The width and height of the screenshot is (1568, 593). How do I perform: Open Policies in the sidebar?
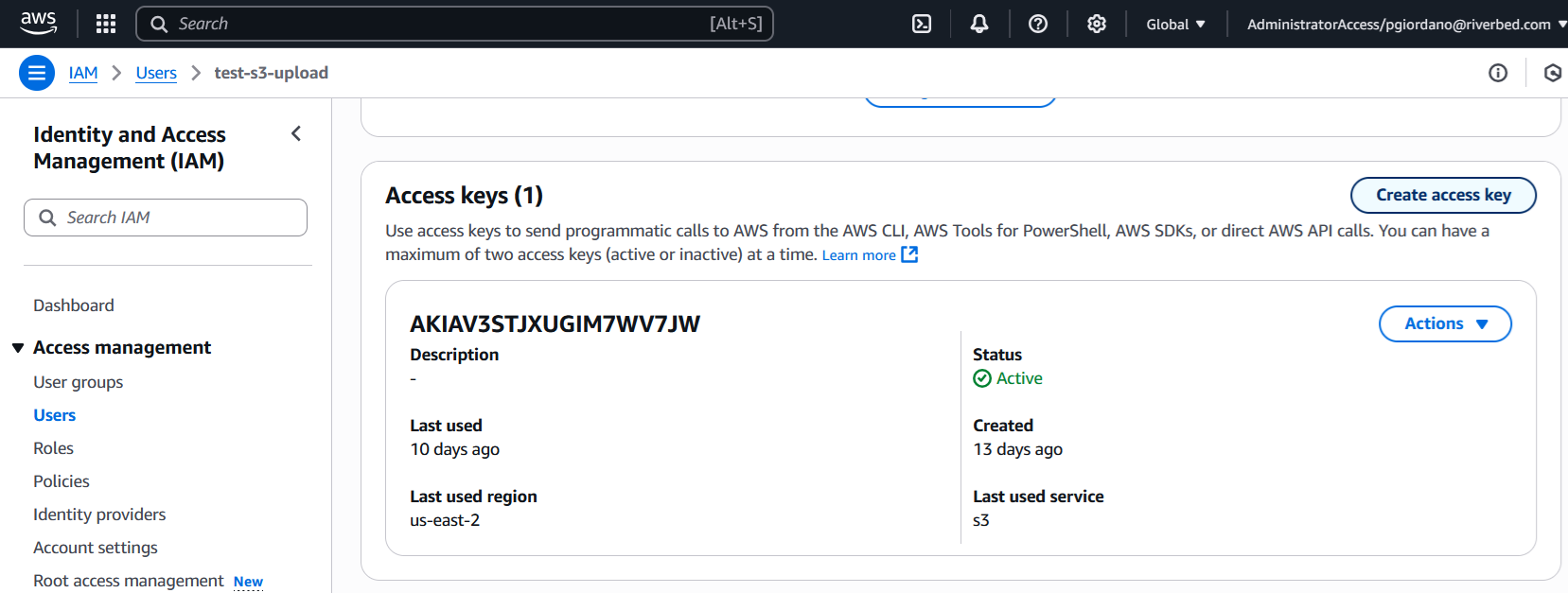pyautogui.click(x=62, y=481)
